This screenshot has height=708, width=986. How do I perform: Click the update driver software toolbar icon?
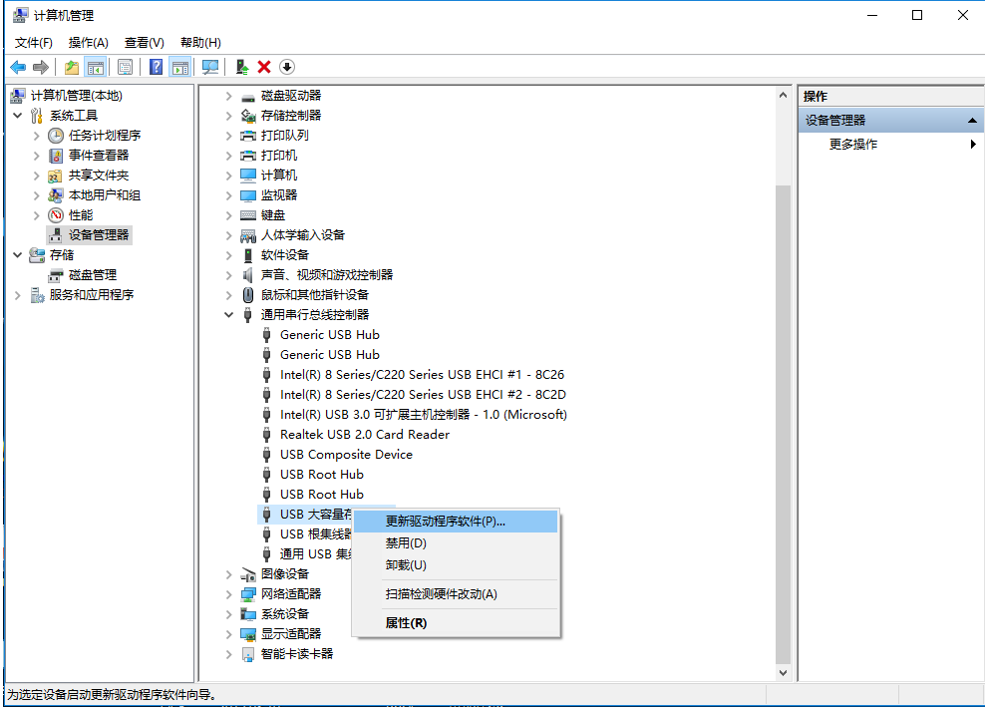click(x=242, y=67)
